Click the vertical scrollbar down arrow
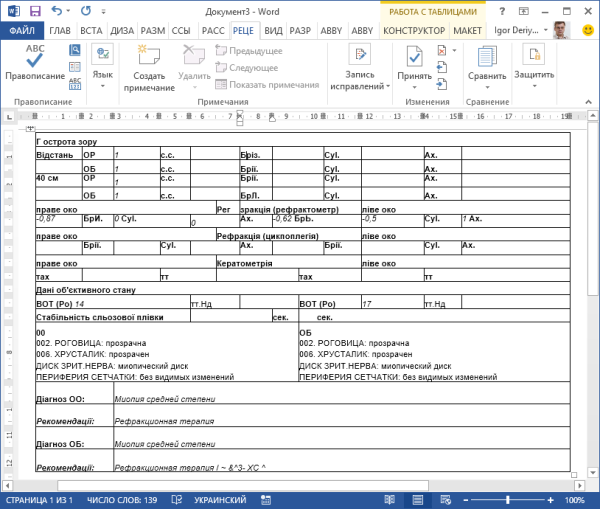The width and height of the screenshot is (600, 509). point(592,473)
